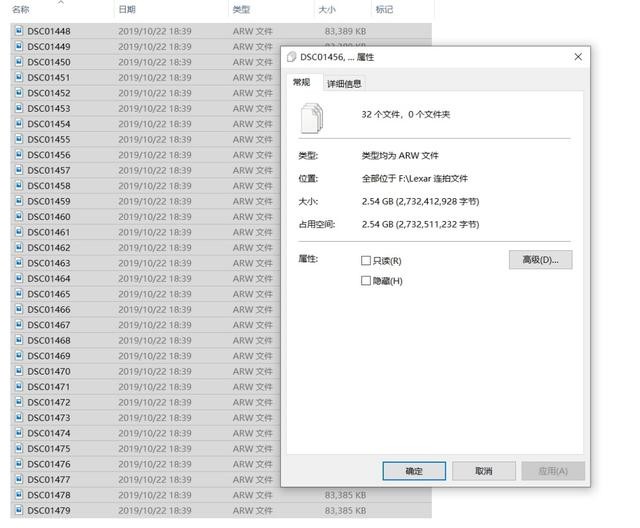This screenshot has height=528, width=640.
Task: Click the date cell of DSC01460
Action: point(155,217)
